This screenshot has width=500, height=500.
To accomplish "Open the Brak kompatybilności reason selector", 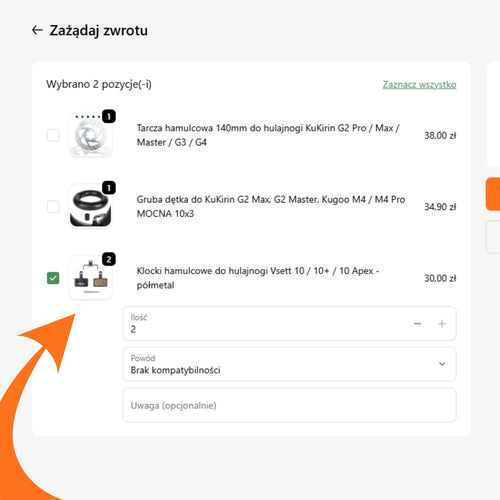I will tap(289, 364).
